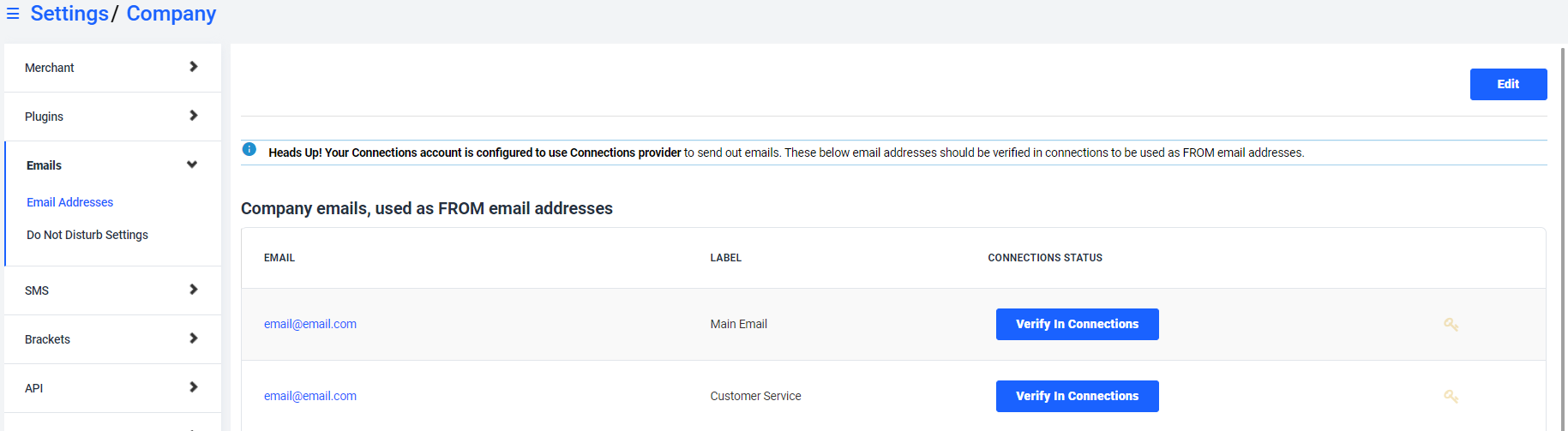The image size is (1568, 431).
Task: Expand the Plugins section chevron
Action: [193, 116]
